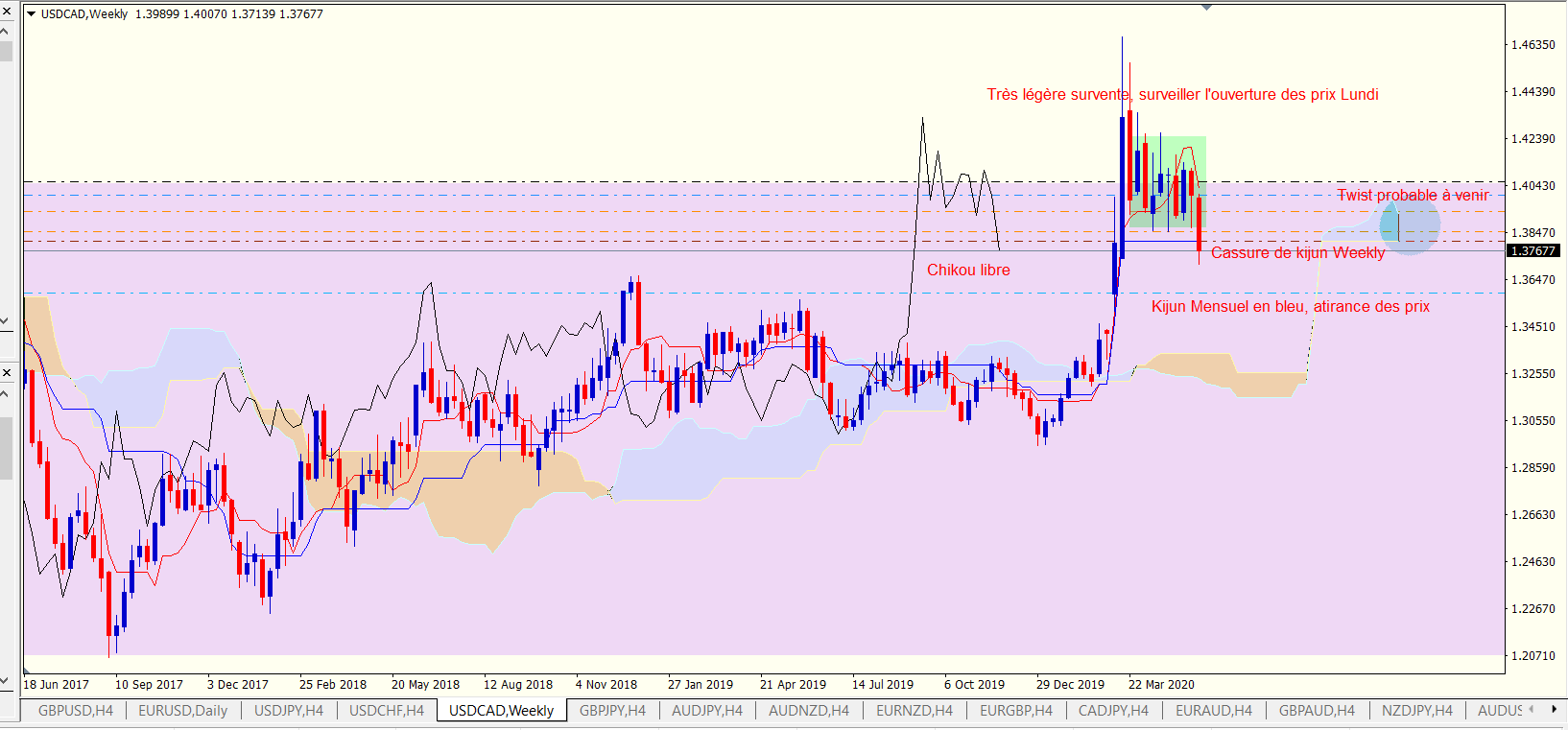Click the chart shift triangle marker at top
Viewport: 1568px width, 730px height.
1206,8
